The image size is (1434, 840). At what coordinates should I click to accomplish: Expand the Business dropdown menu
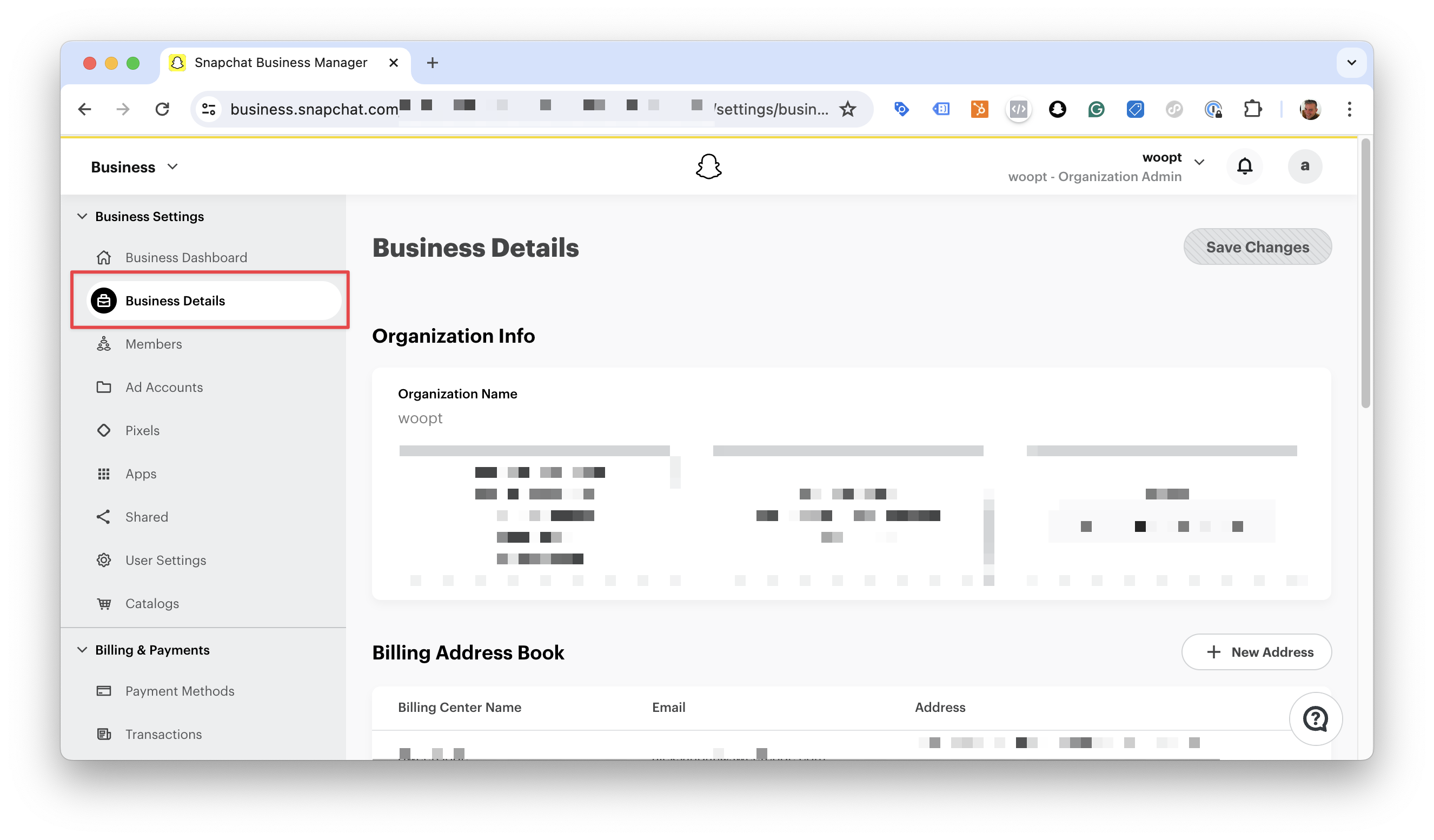(134, 167)
